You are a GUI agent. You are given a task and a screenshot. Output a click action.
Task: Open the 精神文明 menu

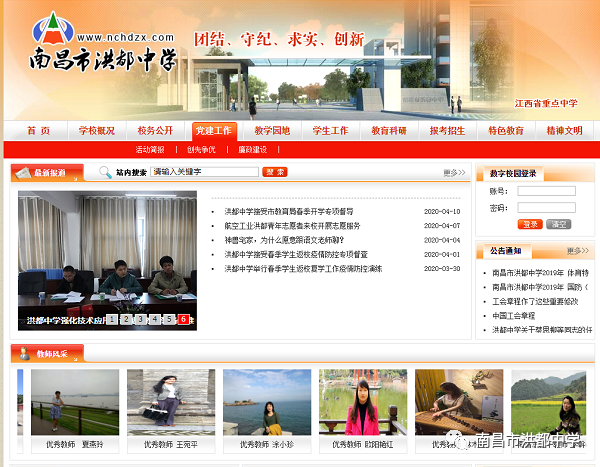[x=564, y=131]
